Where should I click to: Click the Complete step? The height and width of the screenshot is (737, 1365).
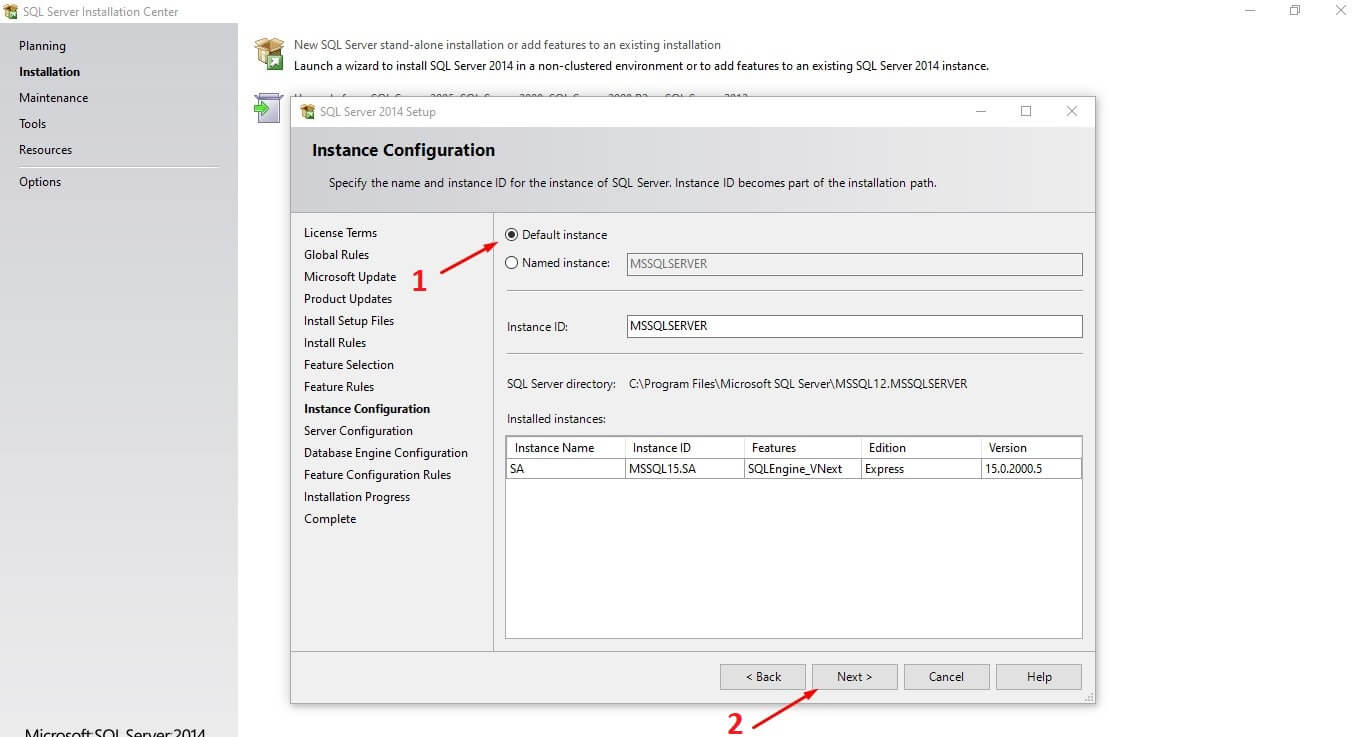(330, 519)
